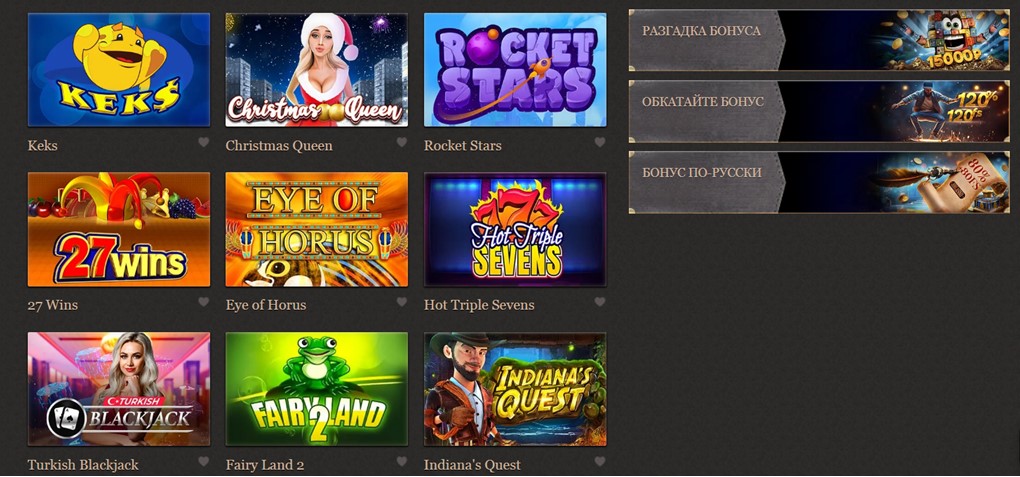Toggle heart icon for Turkish Blackjack
Image resolution: width=1020 pixels, height=477 pixels.
click(204, 461)
